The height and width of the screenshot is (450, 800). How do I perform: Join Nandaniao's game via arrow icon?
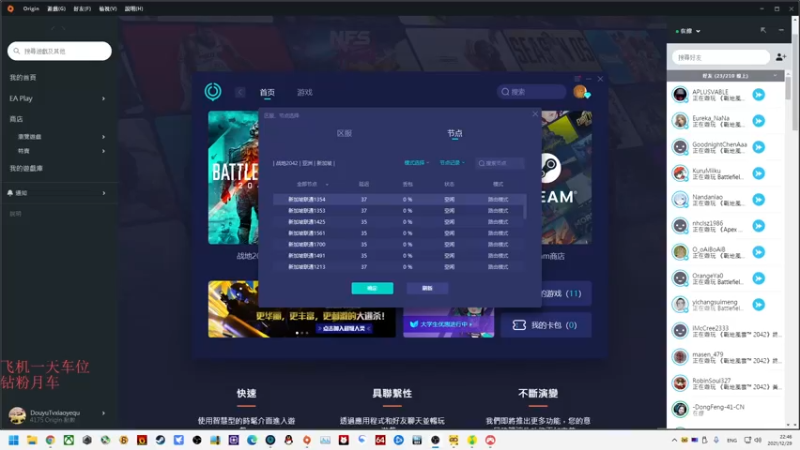click(759, 199)
